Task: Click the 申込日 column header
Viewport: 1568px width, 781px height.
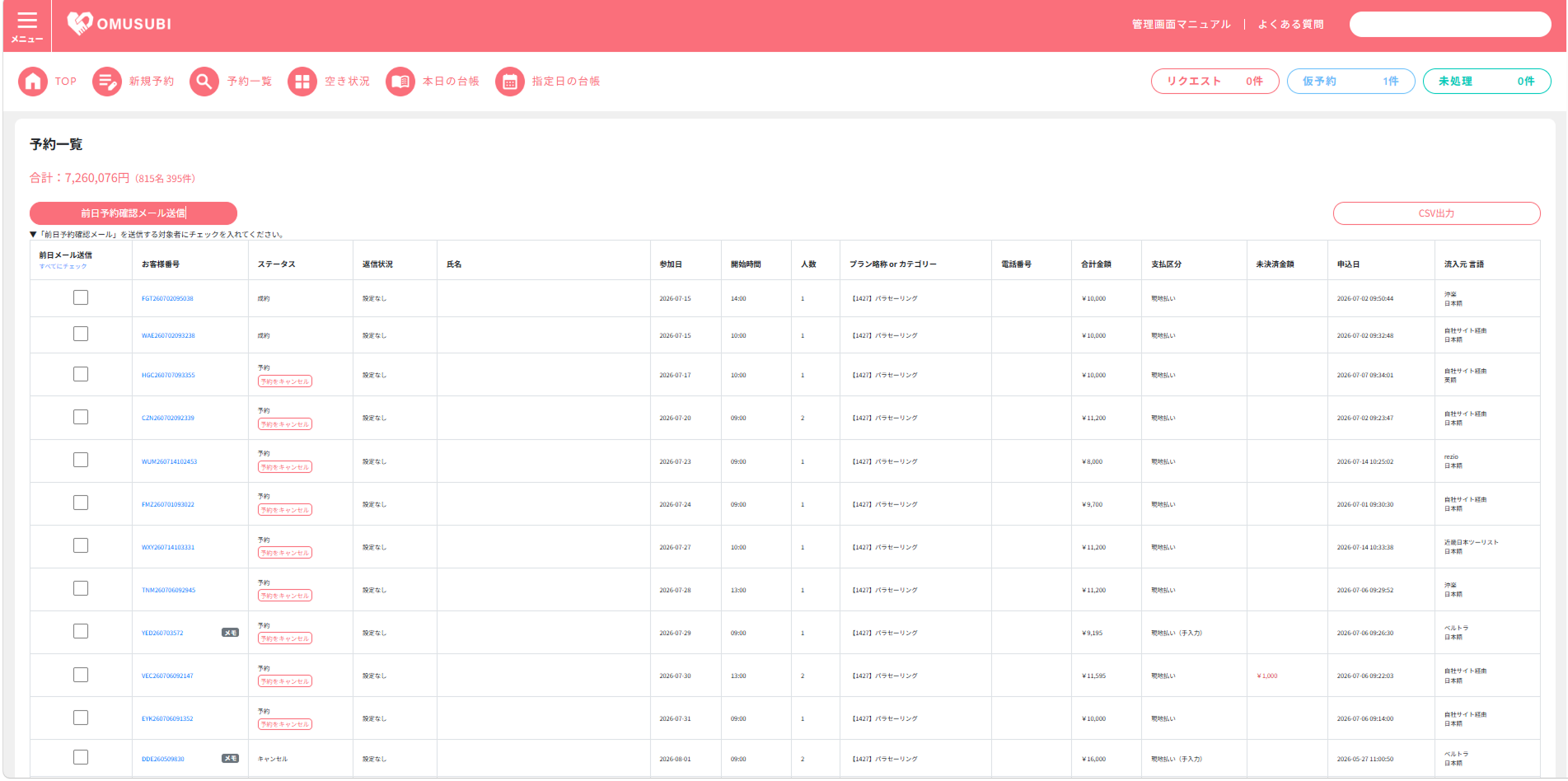Action: [x=1349, y=264]
